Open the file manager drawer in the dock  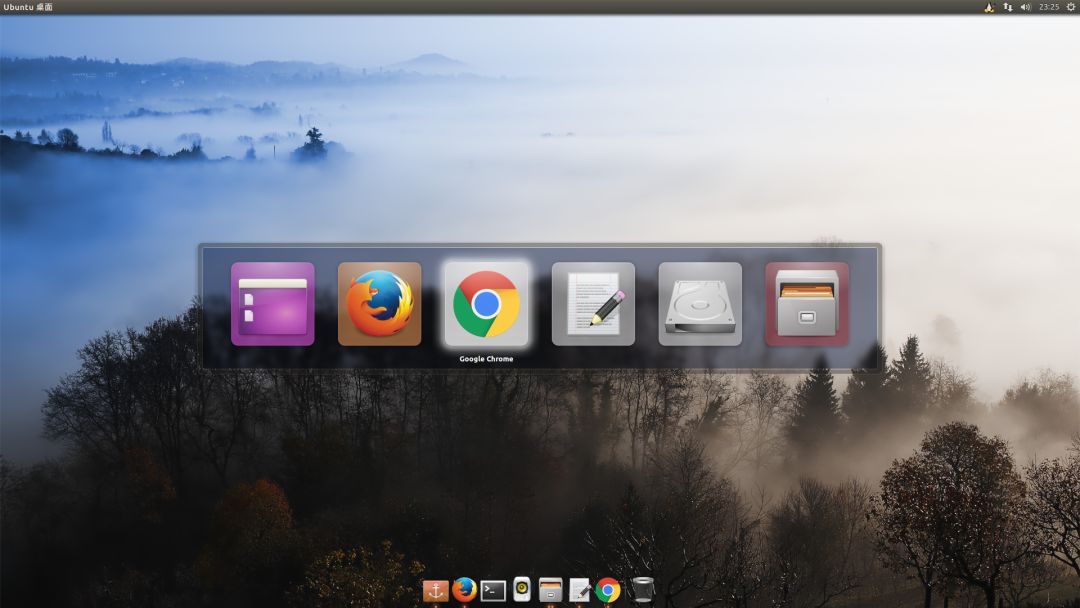(550, 590)
